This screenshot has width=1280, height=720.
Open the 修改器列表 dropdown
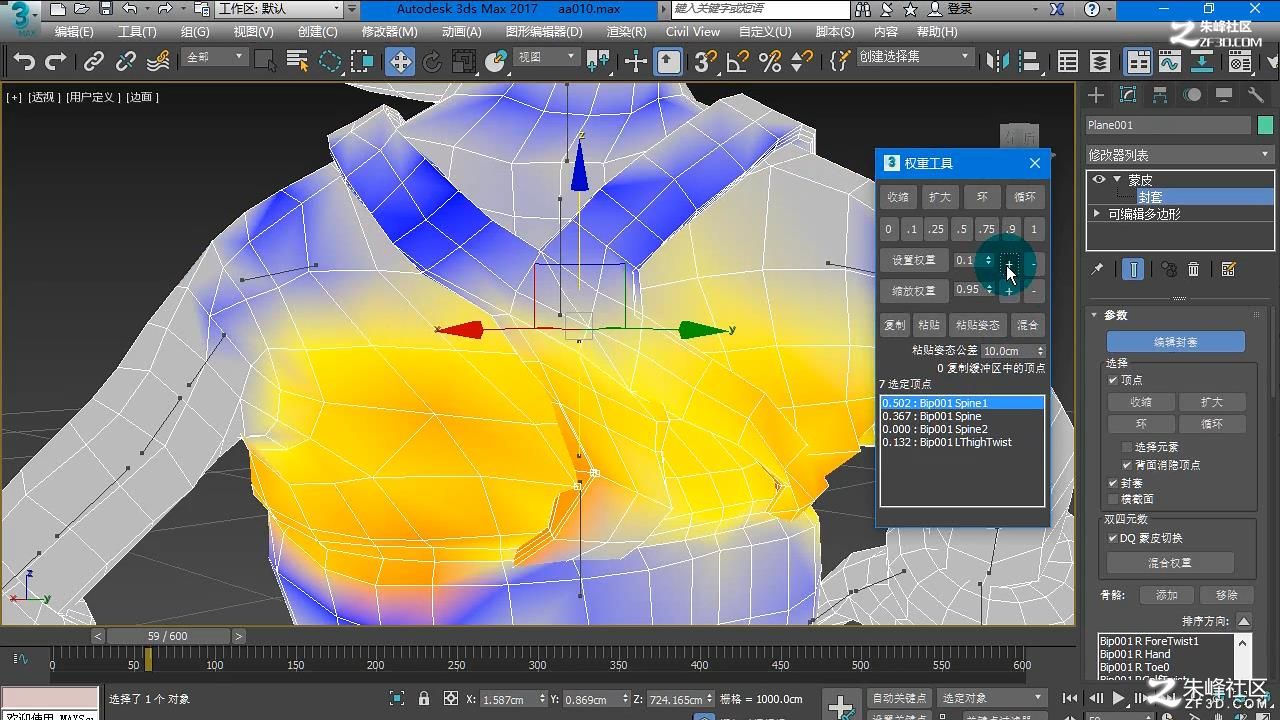[x=1178, y=155]
